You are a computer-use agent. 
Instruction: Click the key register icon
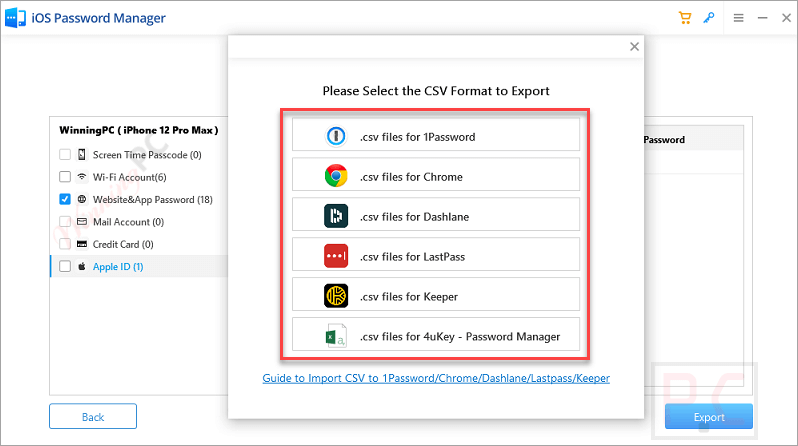(709, 18)
